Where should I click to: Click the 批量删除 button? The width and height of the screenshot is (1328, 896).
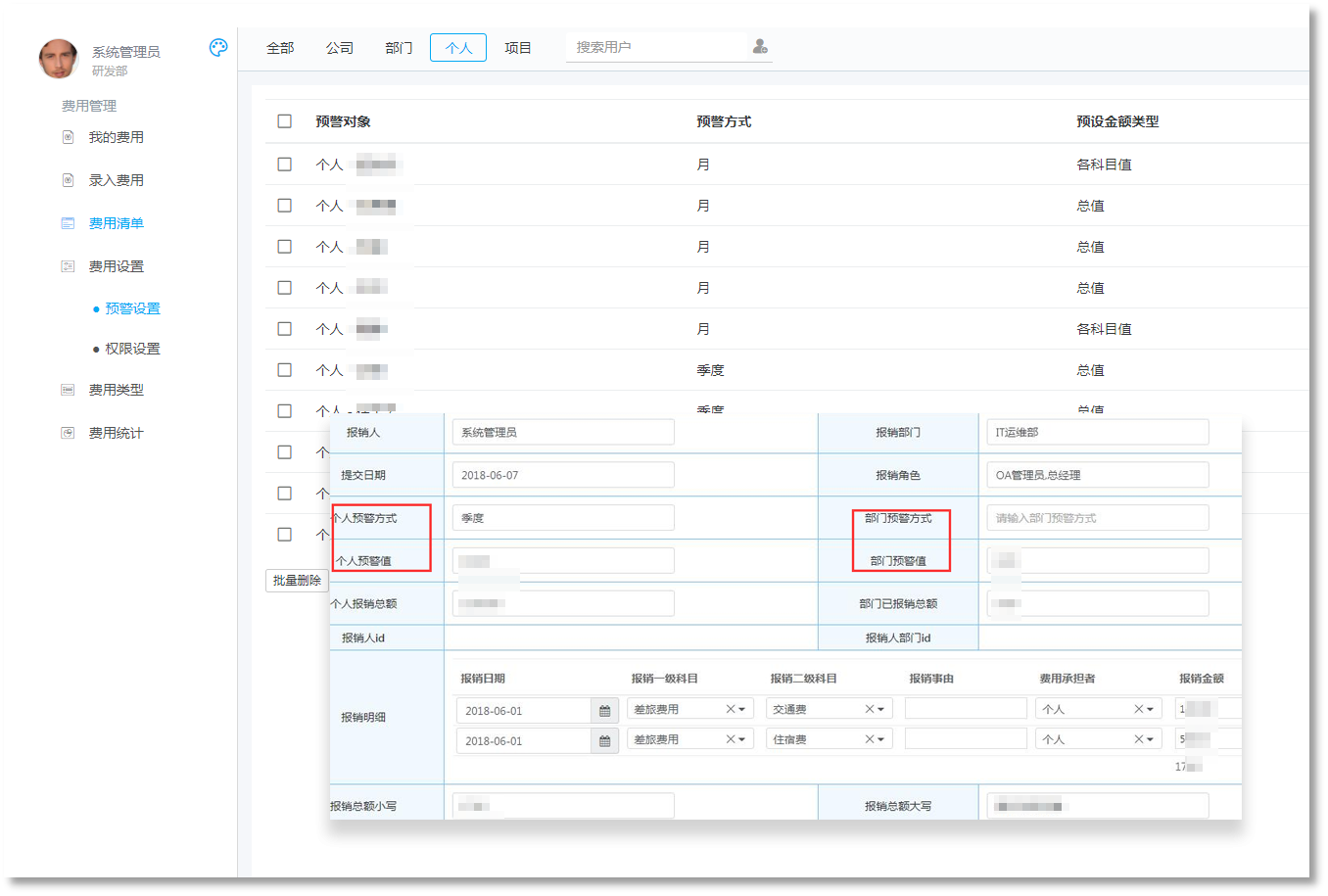297,581
